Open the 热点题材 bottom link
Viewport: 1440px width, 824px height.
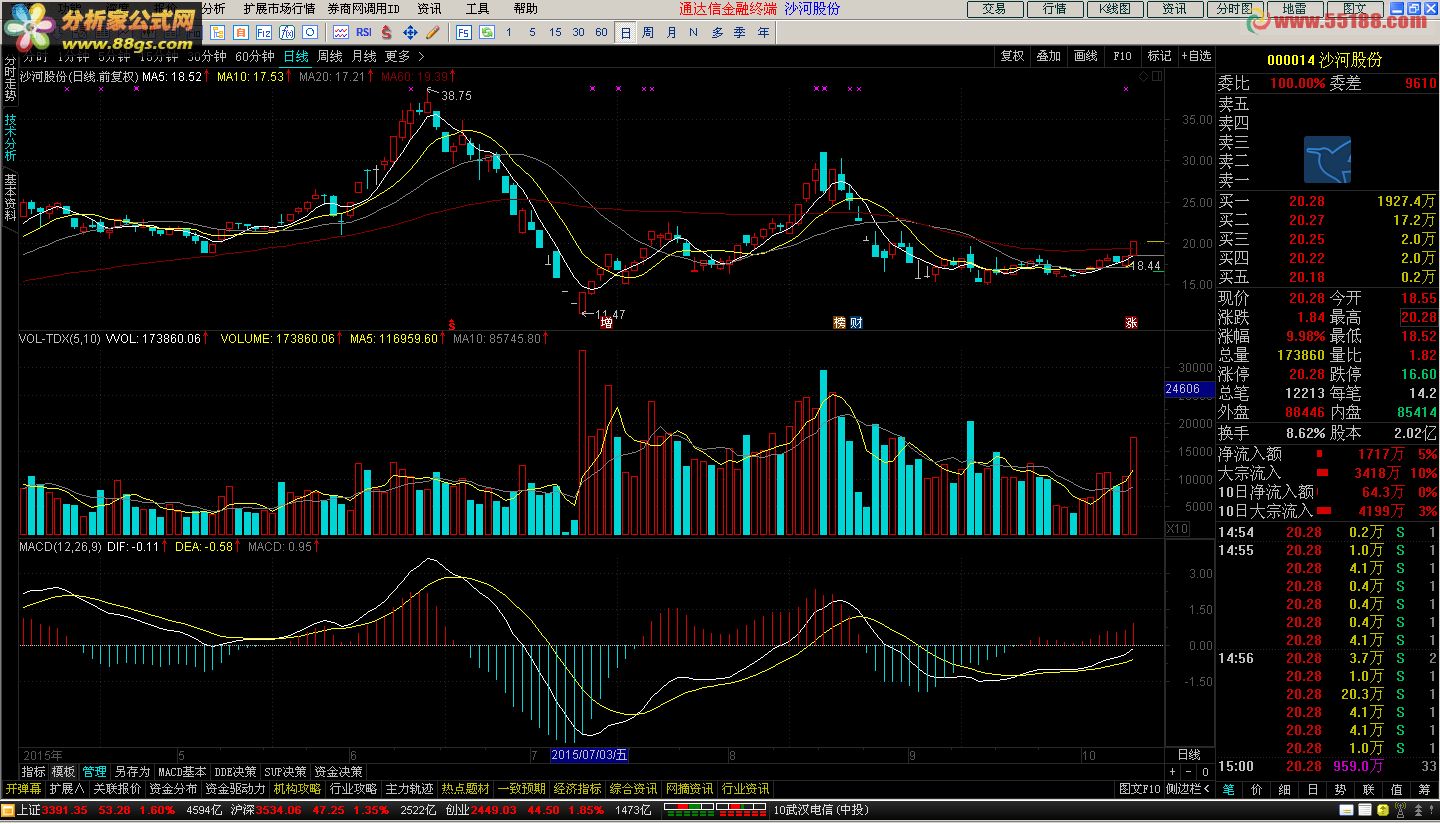tap(466, 789)
